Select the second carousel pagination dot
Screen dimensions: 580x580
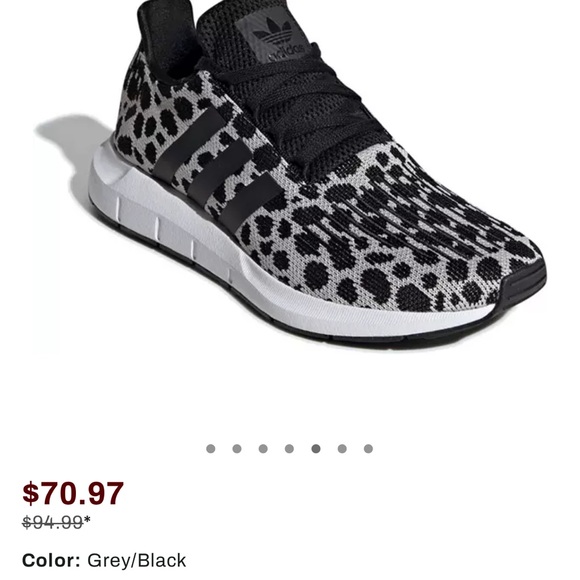[x=237, y=449]
